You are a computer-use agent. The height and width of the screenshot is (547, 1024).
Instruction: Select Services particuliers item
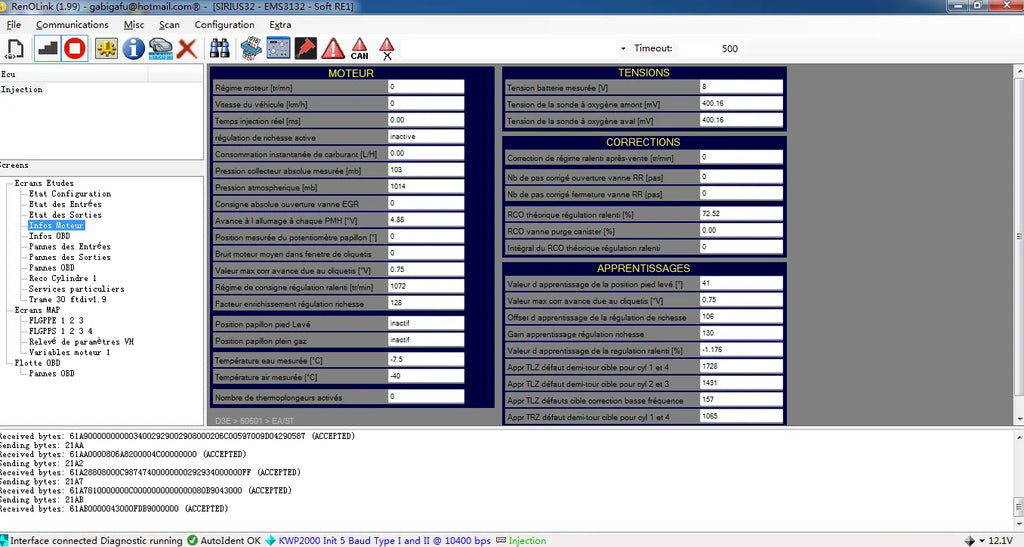pyautogui.click(x=76, y=289)
